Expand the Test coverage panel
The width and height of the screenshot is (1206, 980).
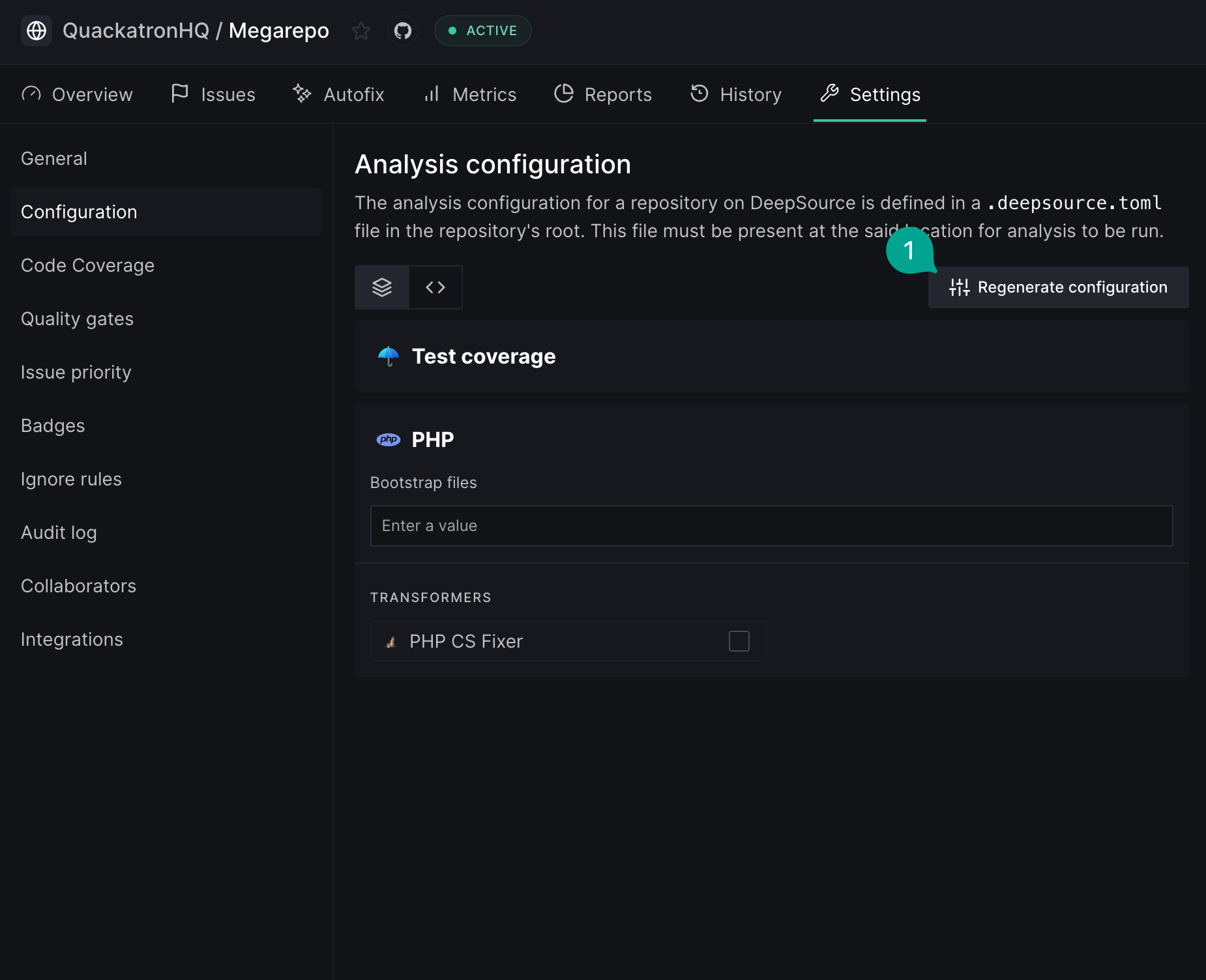(771, 356)
